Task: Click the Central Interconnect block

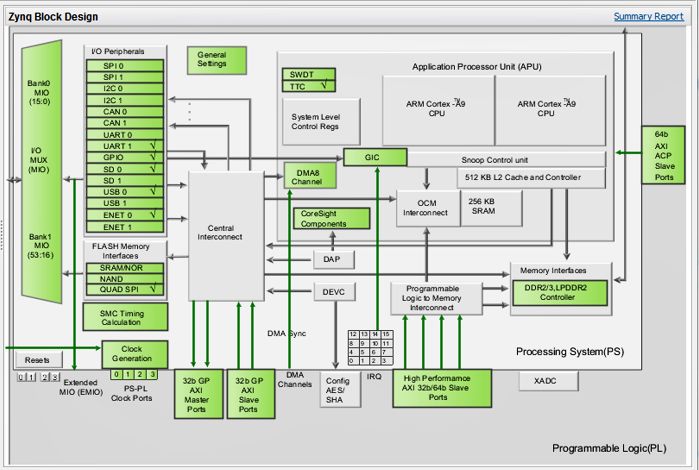Action: click(x=226, y=235)
